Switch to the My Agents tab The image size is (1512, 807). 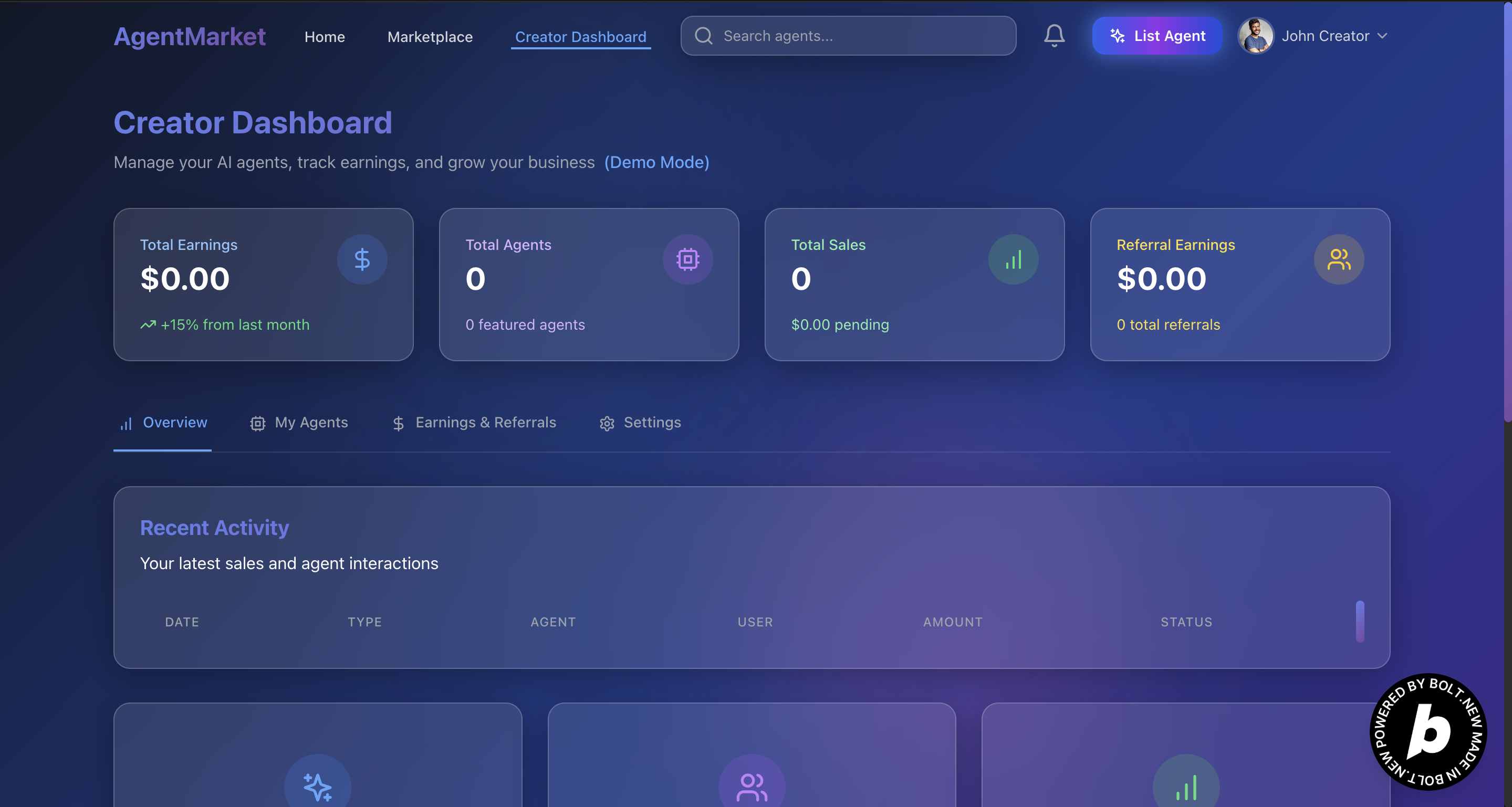point(299,423)
